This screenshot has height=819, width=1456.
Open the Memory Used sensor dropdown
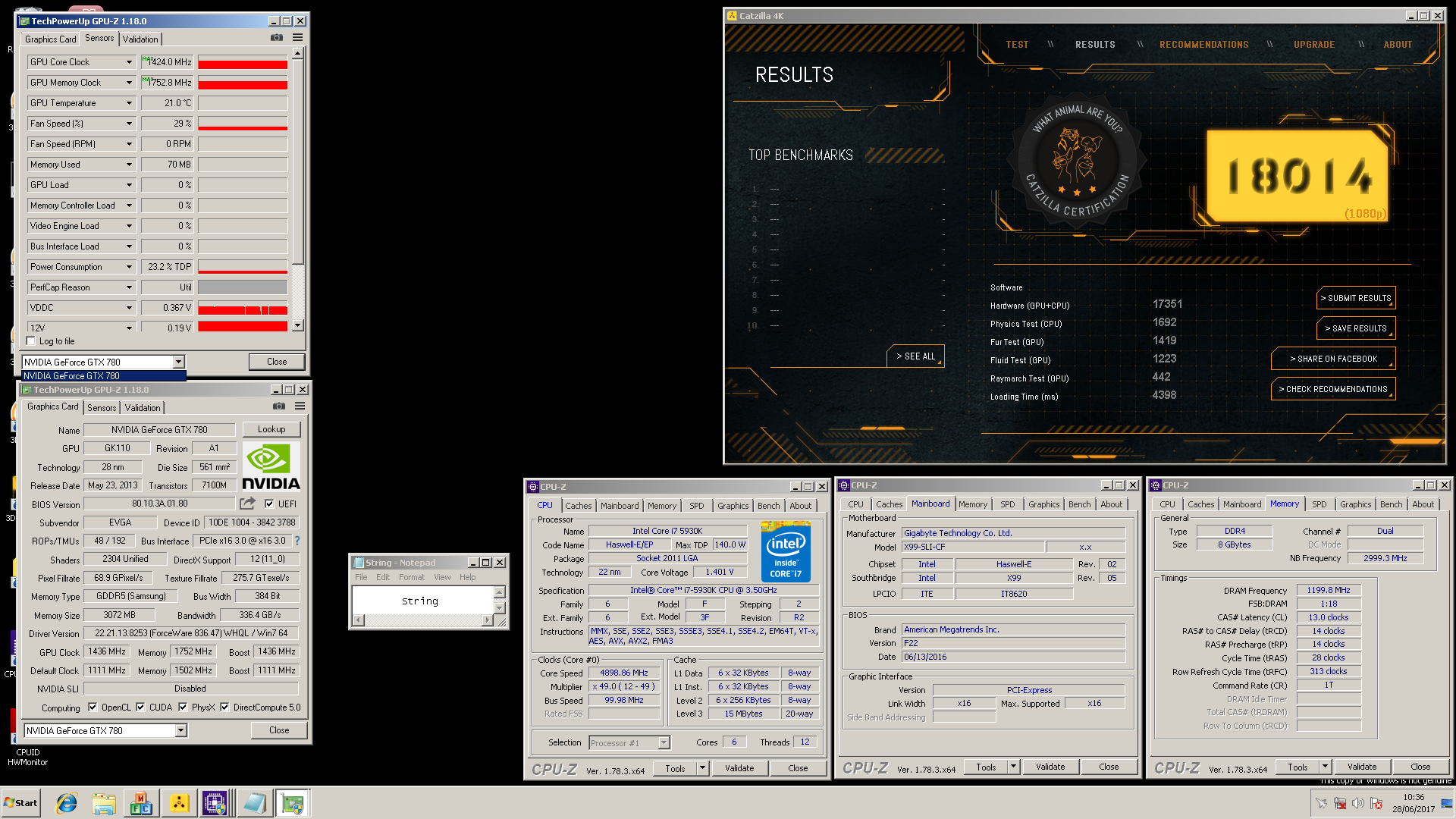coord(129,165)
